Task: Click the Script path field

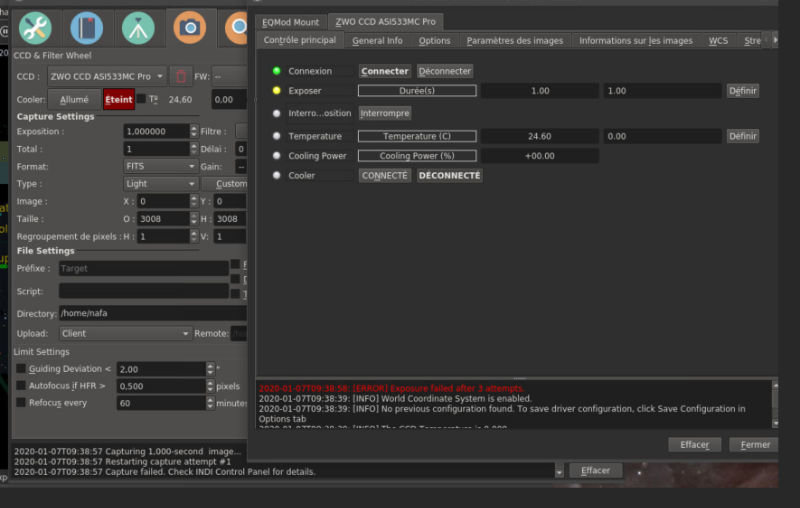Action: [x=143, y=291]
